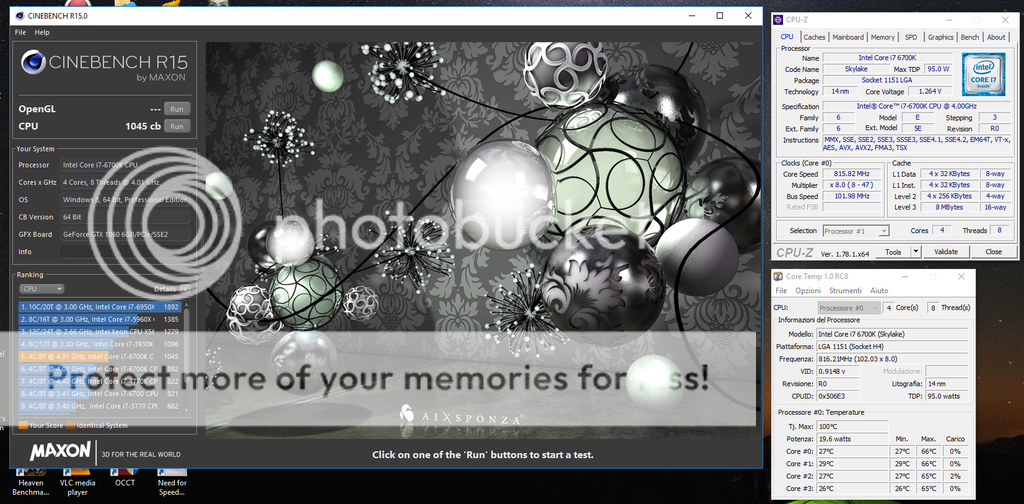The image size is (1024, 504).
Task: Expand the Ranking CPU dropdown
Action: coord(41,289)
